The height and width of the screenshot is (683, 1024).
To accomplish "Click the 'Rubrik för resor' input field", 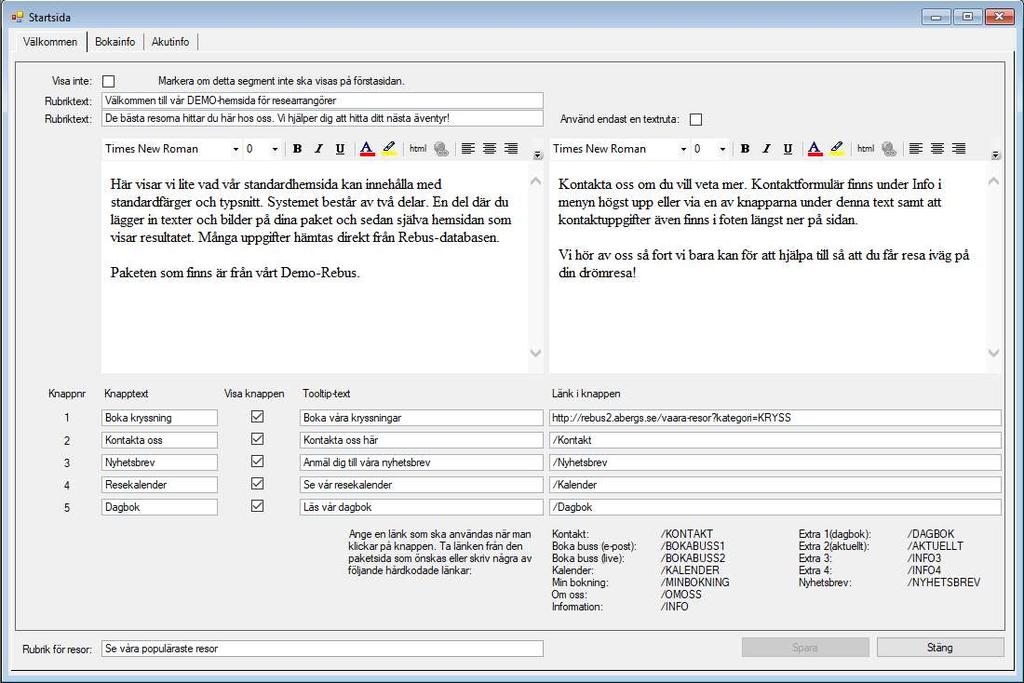I will click(323, 648).
